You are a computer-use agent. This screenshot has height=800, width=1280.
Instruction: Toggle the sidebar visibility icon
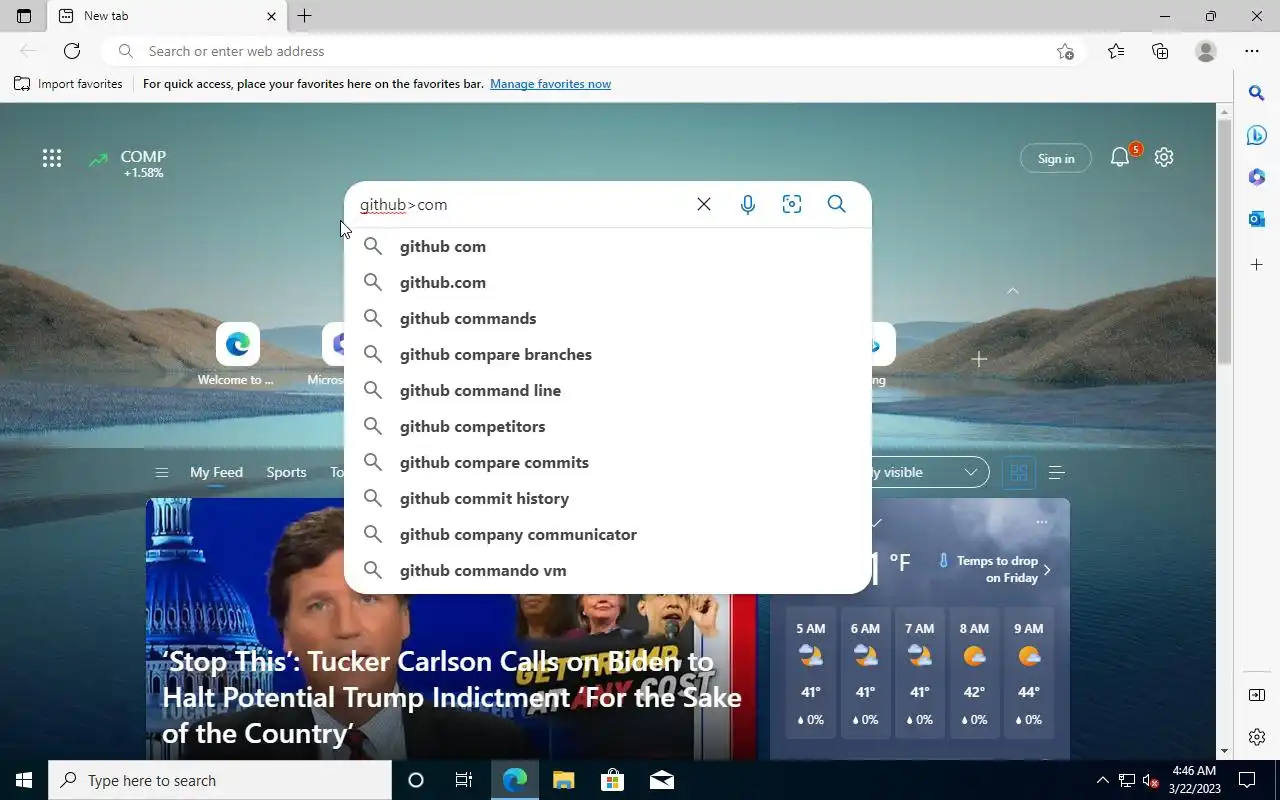(x=1257, y=695)
